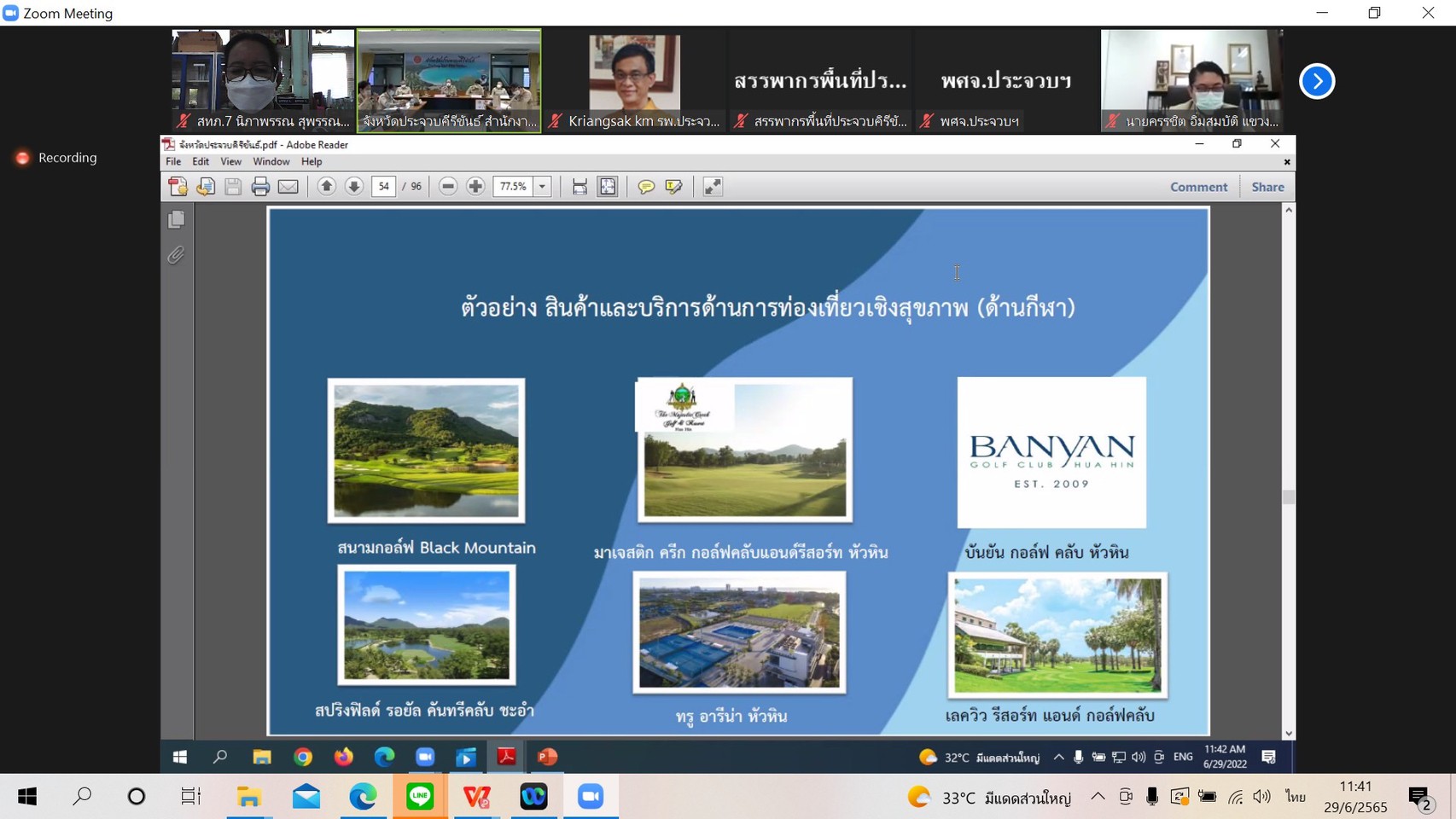
Task: Select fit one full page mode
Action: [x=608, y=187]
